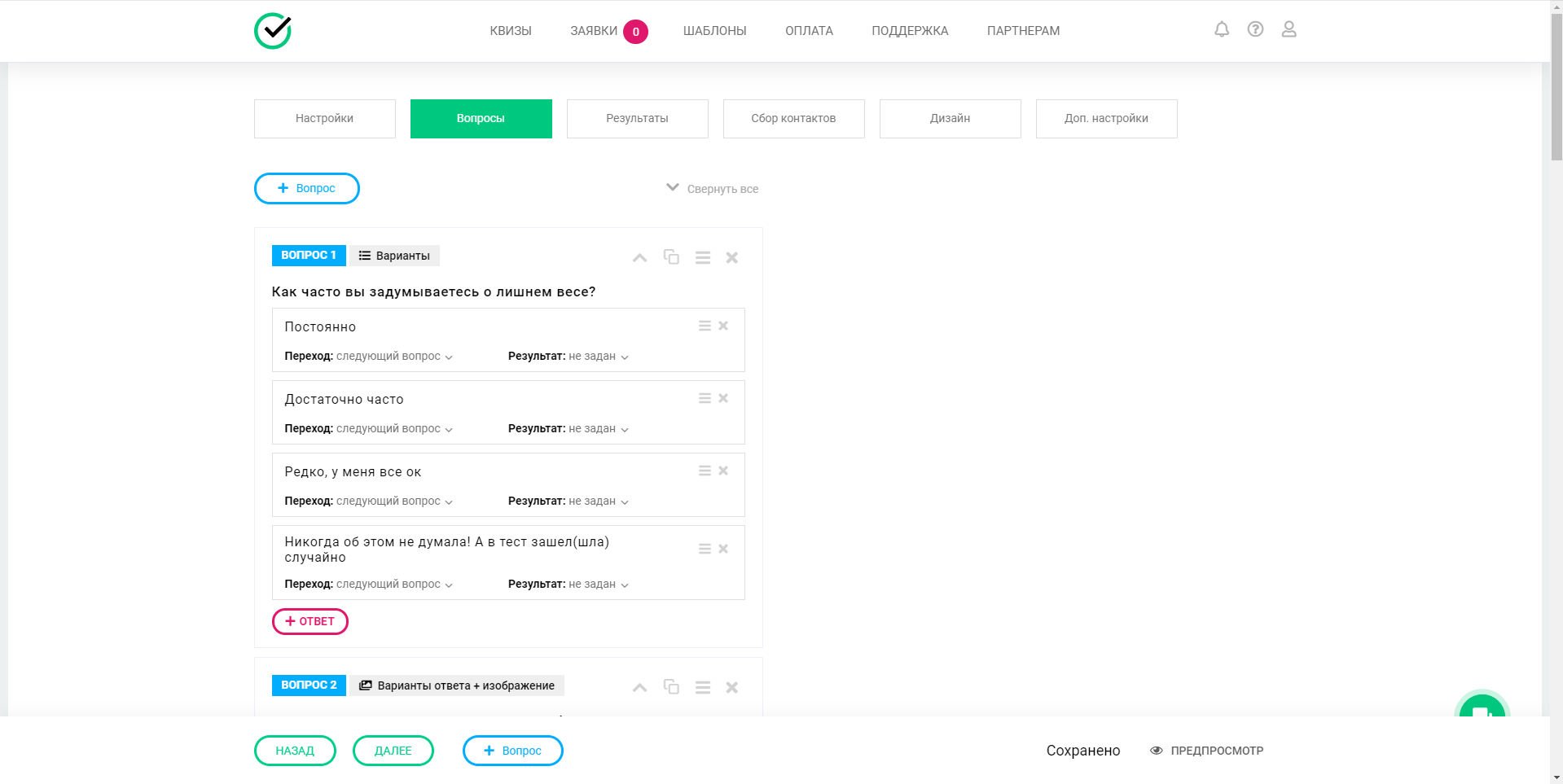Delete Question 1 with the X icon
The height and width of the screenshot is (784, 1563).
pyautogui.click(x=732, y=257)
